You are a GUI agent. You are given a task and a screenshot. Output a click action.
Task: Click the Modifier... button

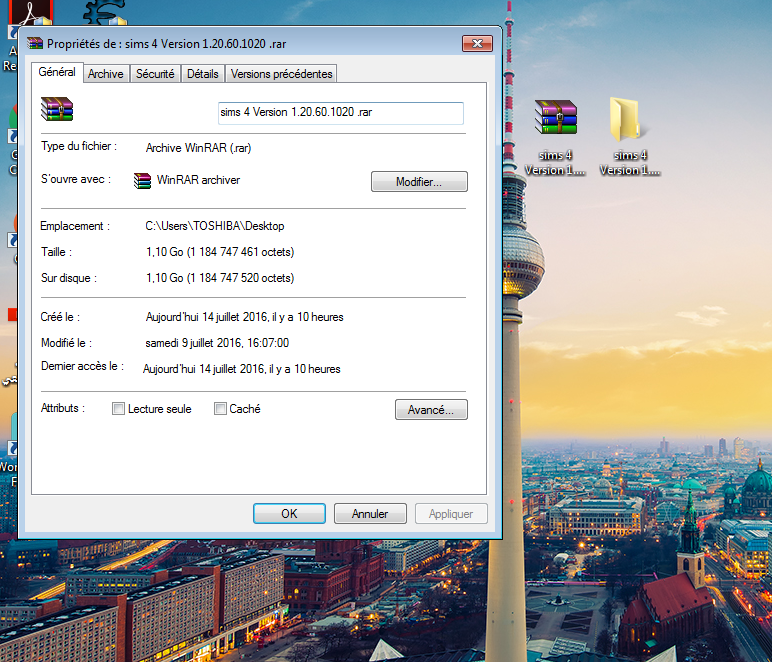point(419,182)
